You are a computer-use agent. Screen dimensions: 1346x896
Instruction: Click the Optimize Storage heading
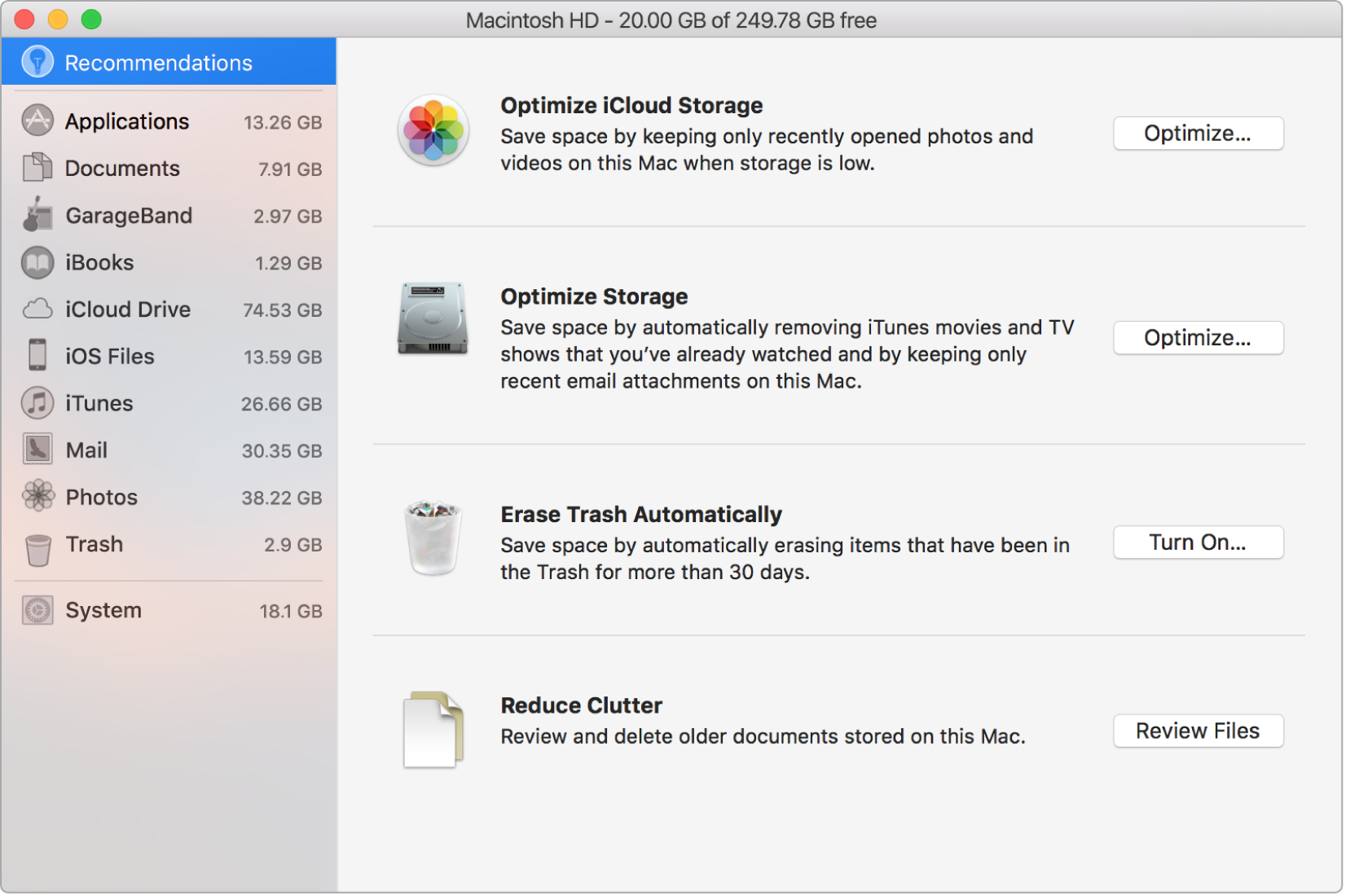595,297
